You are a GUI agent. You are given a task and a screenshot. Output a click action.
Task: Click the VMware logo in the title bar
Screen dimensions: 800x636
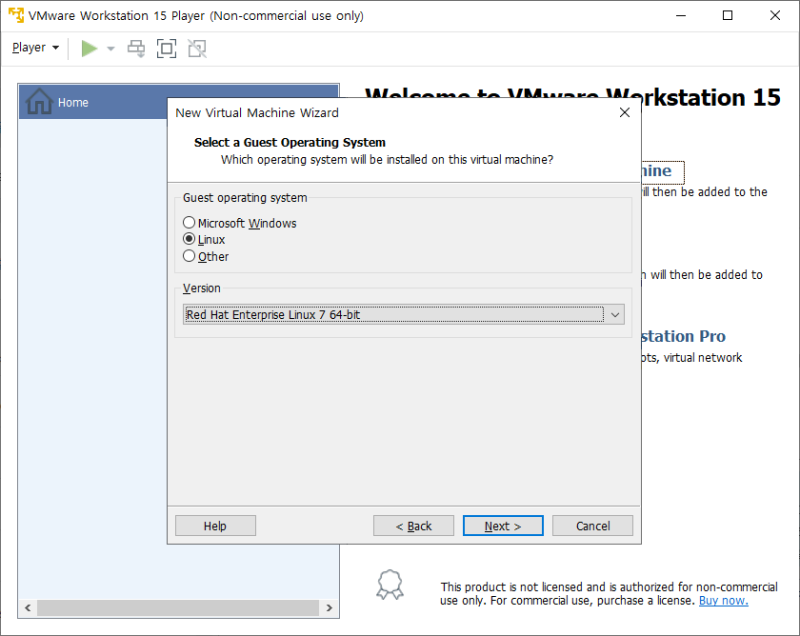(x=14, y=15)
